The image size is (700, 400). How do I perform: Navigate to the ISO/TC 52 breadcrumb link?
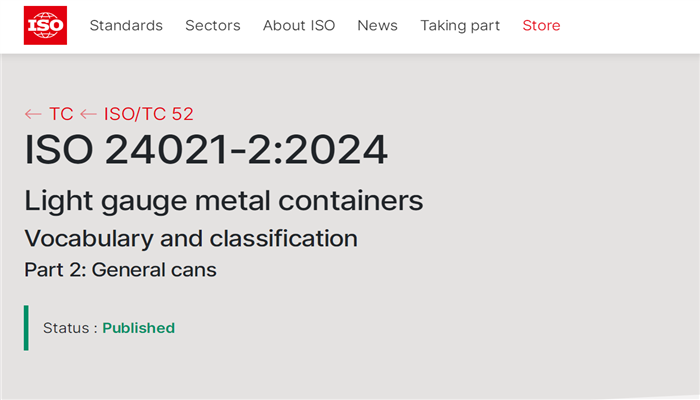[148, 114]
